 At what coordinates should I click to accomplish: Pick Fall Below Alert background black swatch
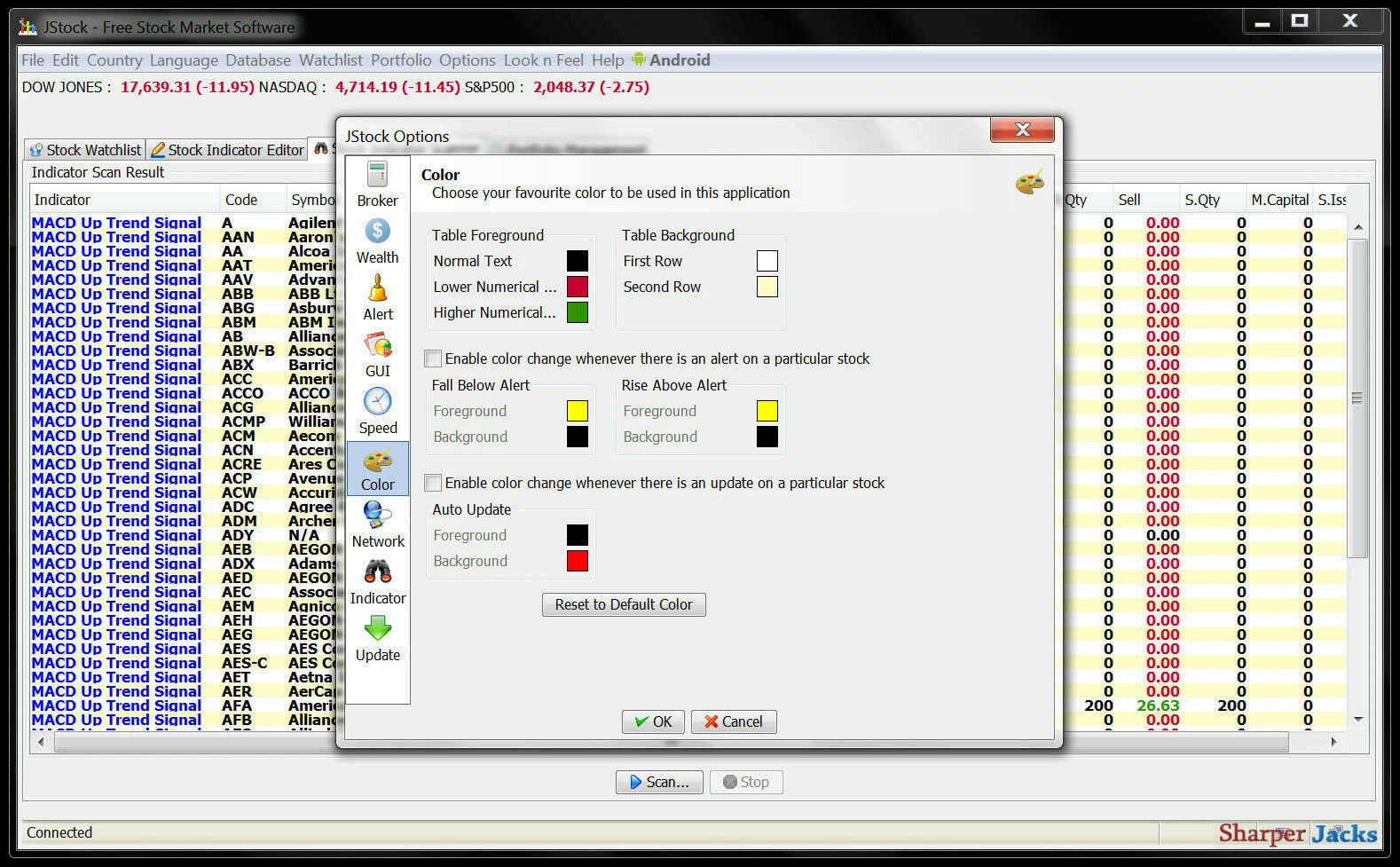pyautogui.click(x=578, y=437)
